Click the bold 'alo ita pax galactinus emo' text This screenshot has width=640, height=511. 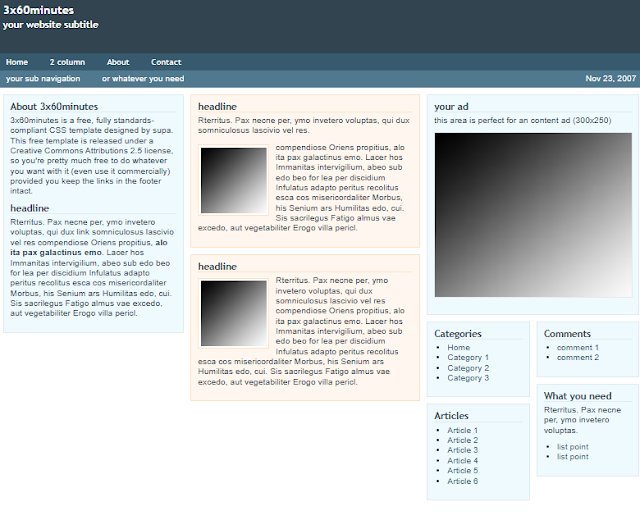click(89, 247)
